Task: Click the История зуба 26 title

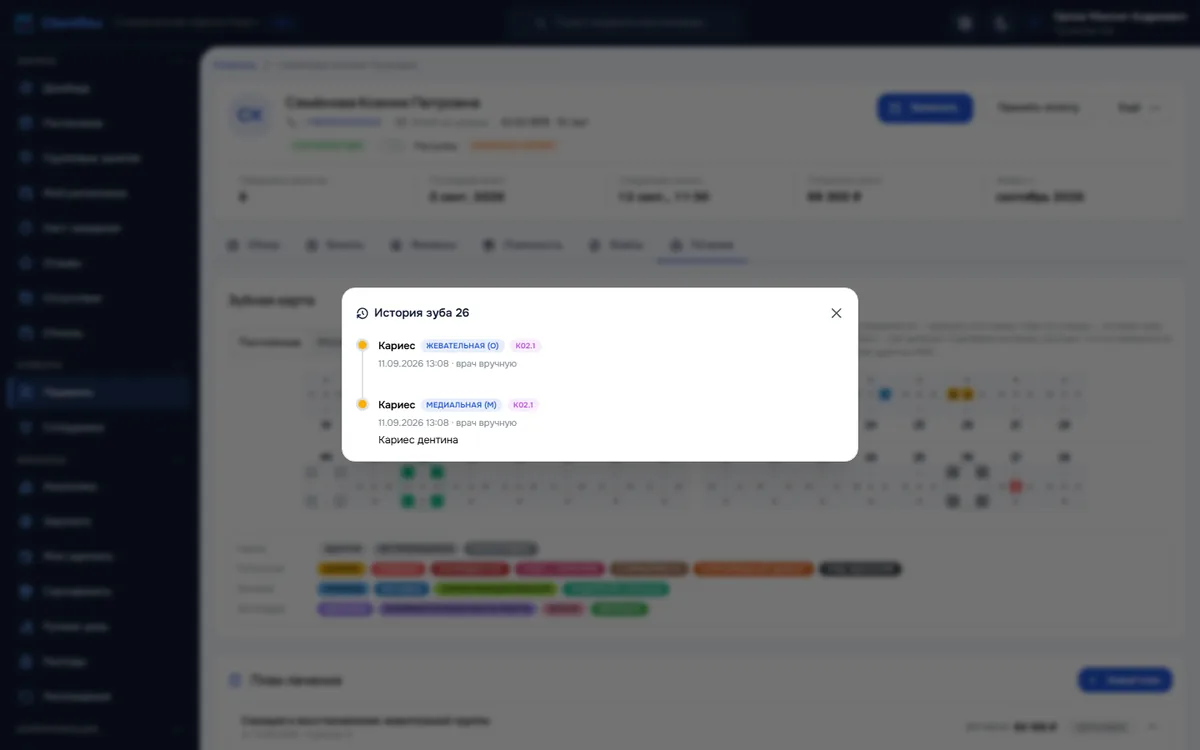Action: [421, 313]
